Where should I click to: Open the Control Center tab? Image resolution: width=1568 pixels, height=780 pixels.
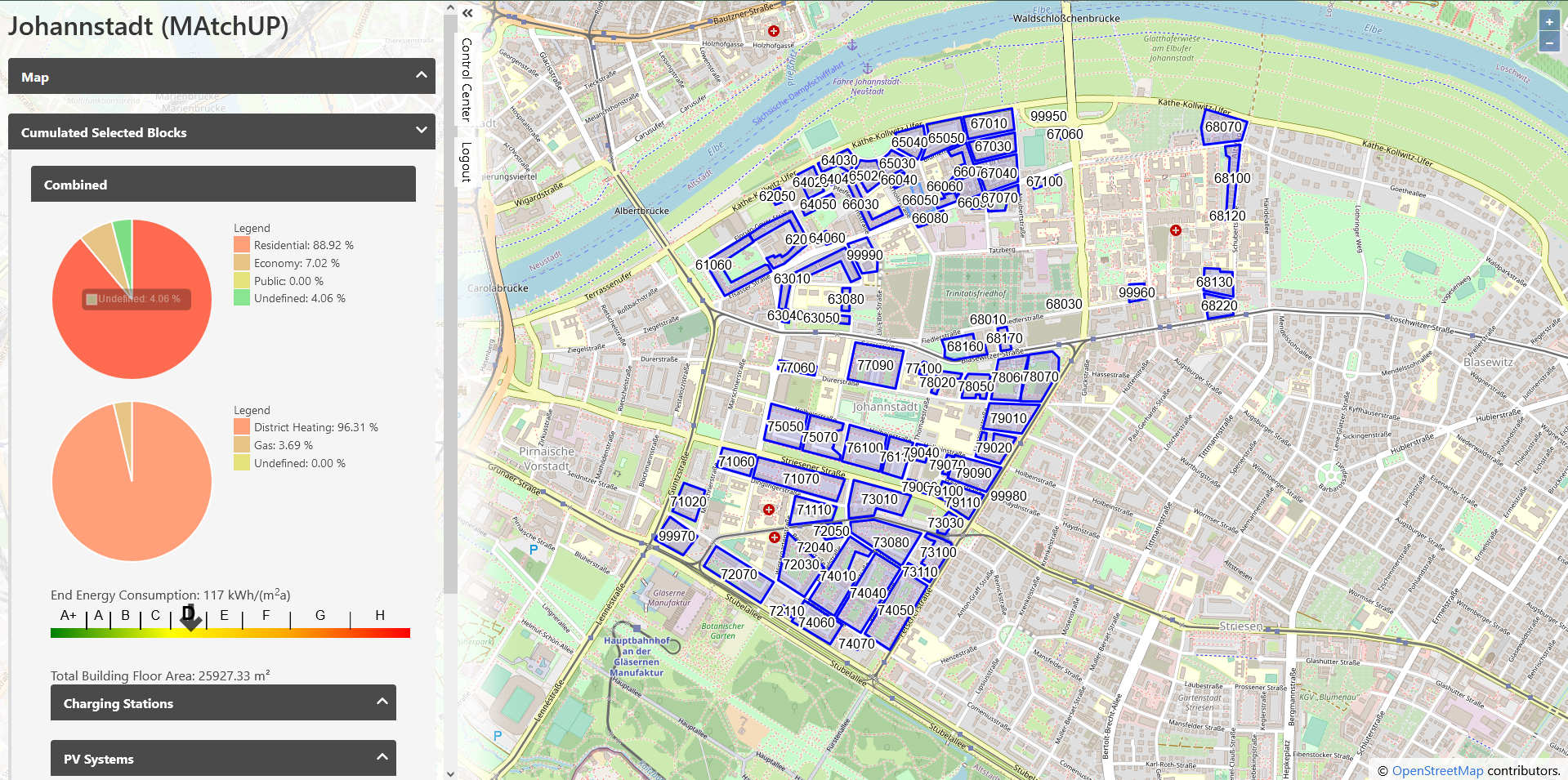point(466,79)
